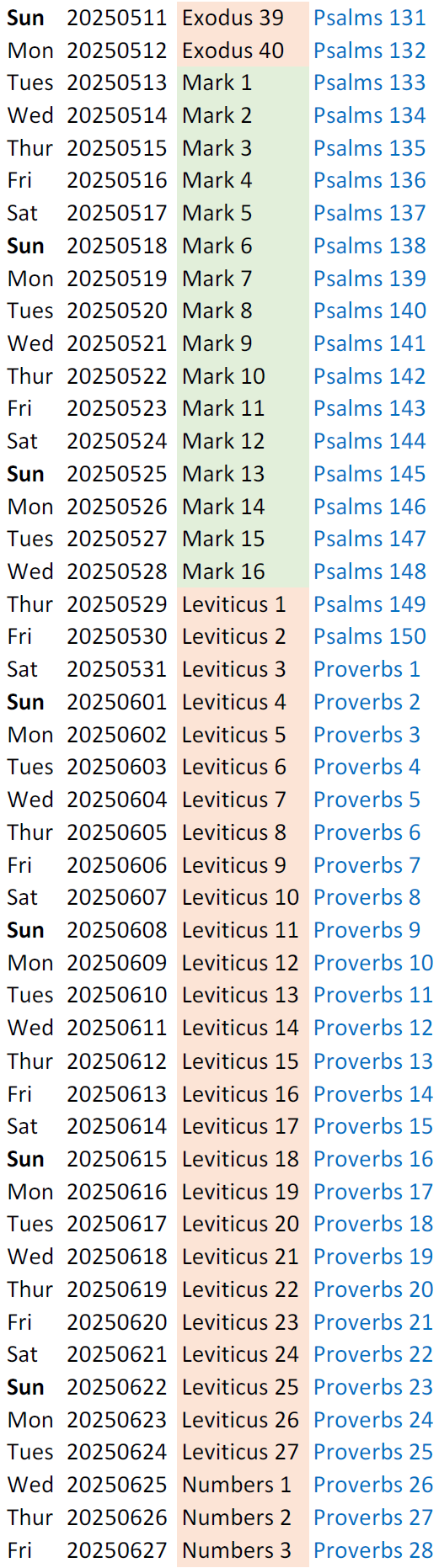The image size is (439, 1568).
Task: Select the date cell 20250511
Action: (117, 18)
